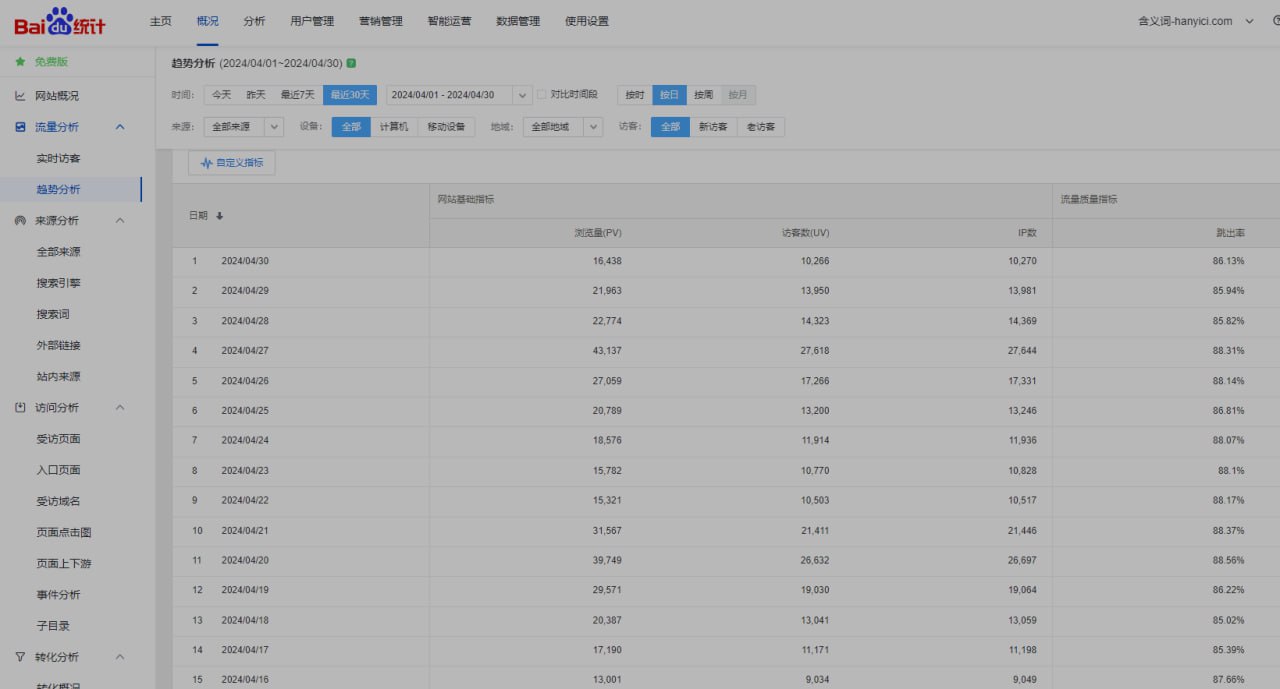The height and width of the screenshot is (689, 1280).
Task: Click the 访问分析 sidebar icon
Action: click(20, 408)
